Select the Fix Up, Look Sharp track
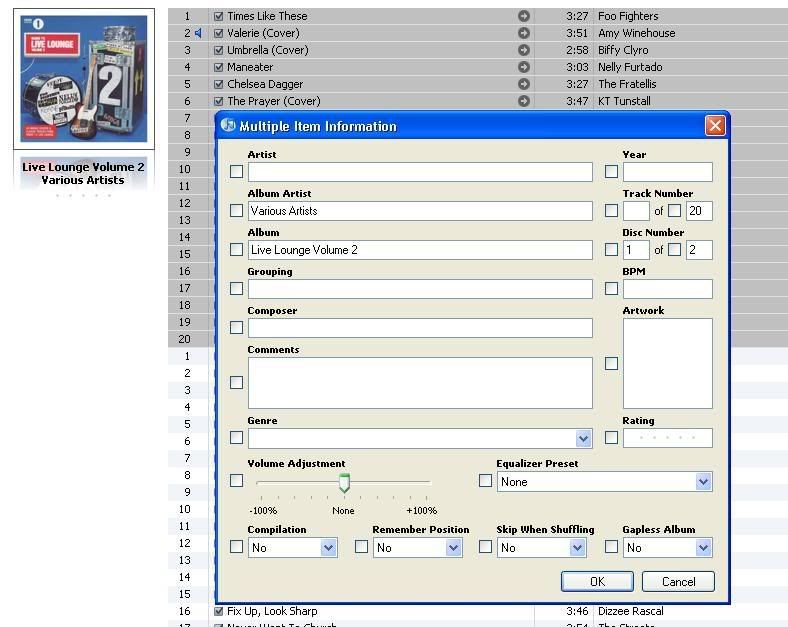The width and height of the screenshot is (788, 627). point(272,611)
